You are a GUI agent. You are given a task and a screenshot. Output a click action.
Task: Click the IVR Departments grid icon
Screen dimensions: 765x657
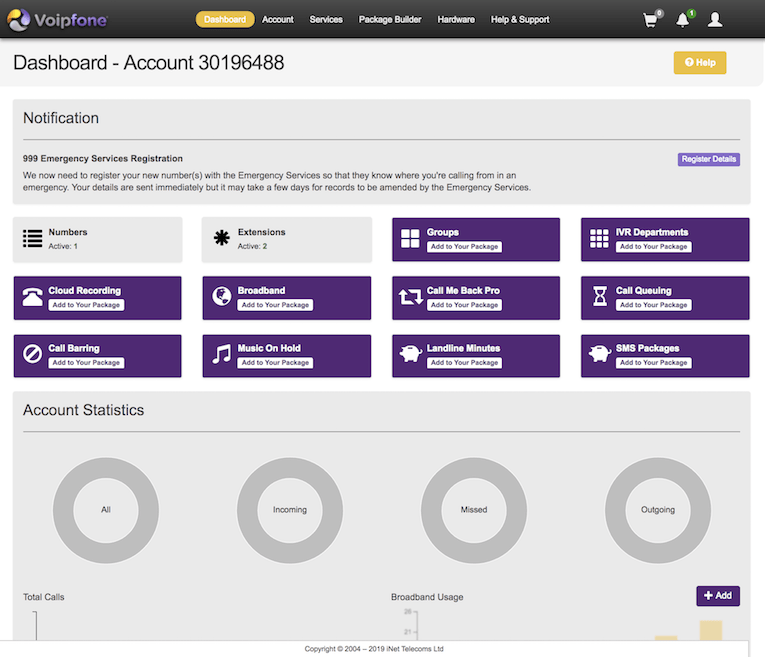[599, 239]
